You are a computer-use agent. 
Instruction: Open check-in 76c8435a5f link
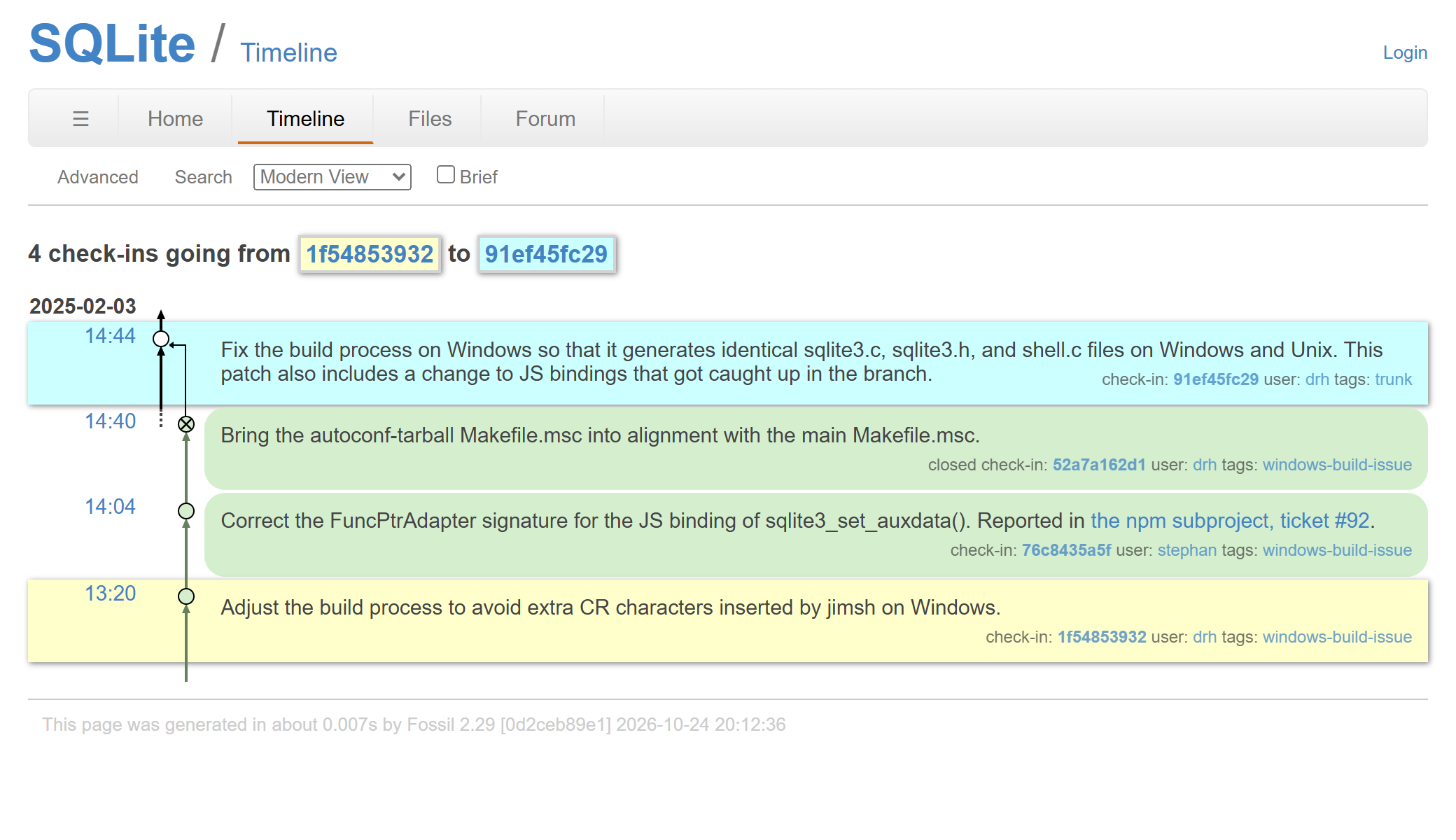(x=1066, y=550)
